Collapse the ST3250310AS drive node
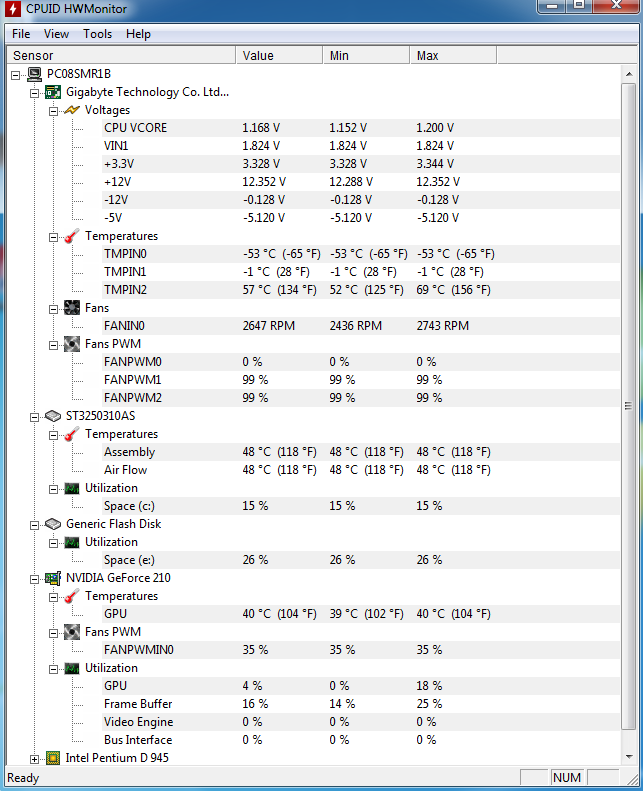The image size is (643, 791). coord(34,417)
